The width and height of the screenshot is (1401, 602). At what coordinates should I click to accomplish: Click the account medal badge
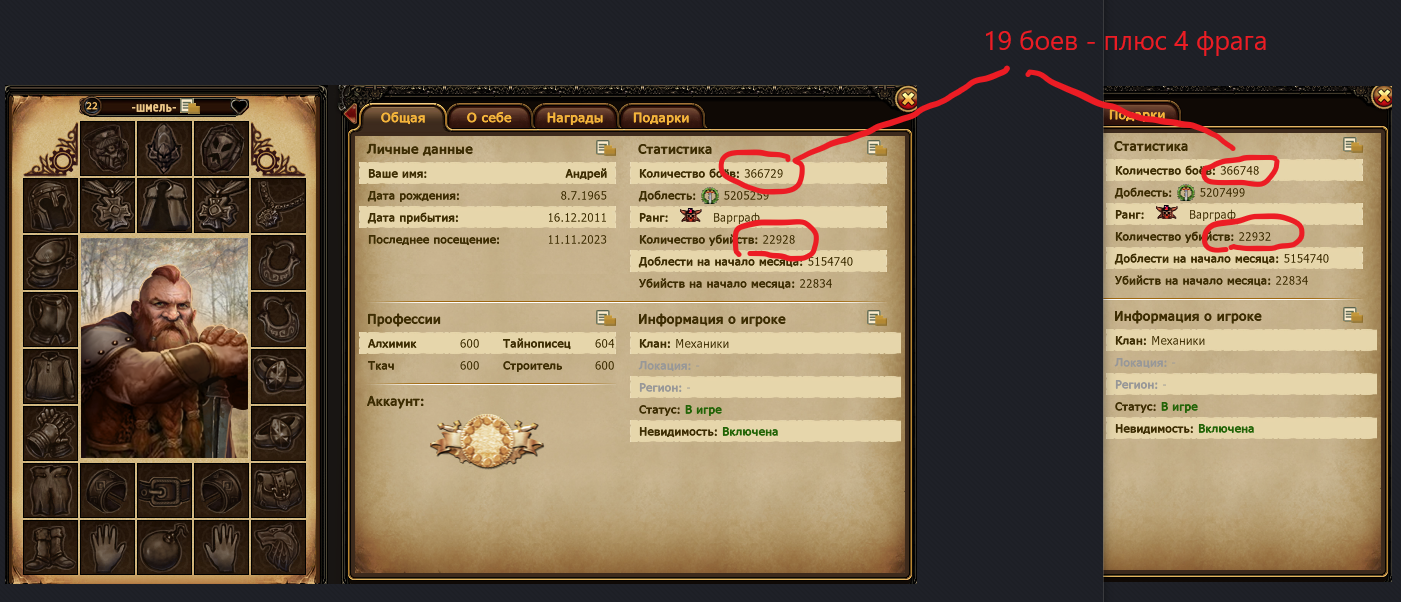click(x=487, y=439)
